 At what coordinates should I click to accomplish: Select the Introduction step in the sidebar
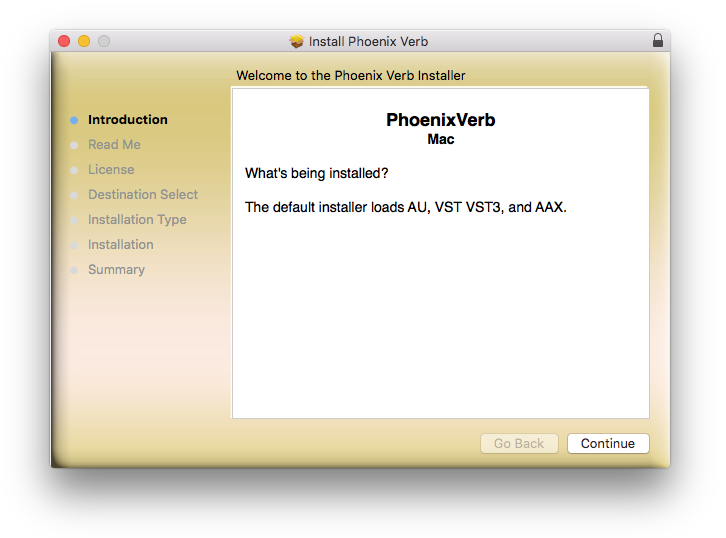pyautogui.click(x=128, y=120)
